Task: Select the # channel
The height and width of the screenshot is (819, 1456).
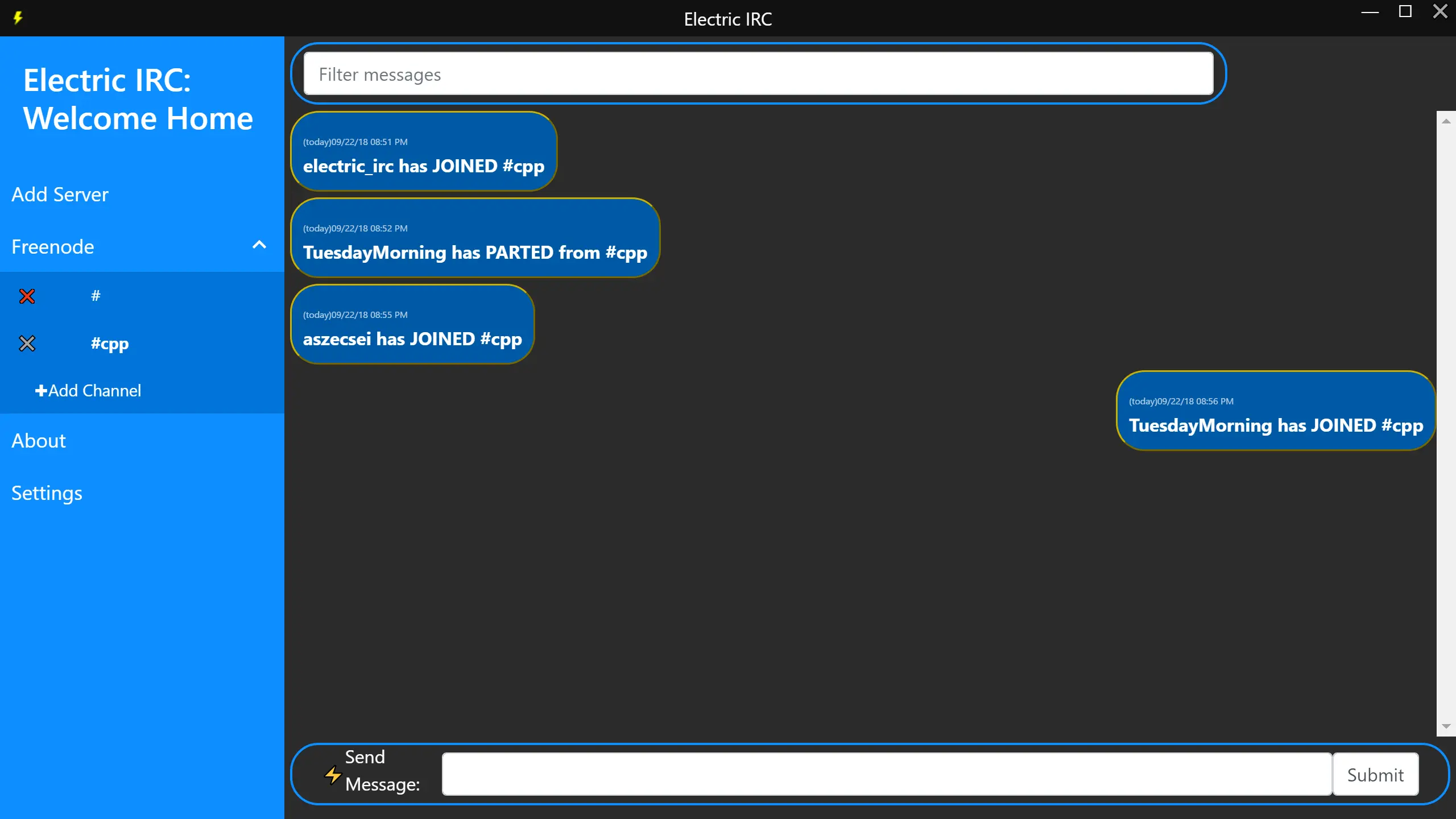Action: tap(96, 296)
